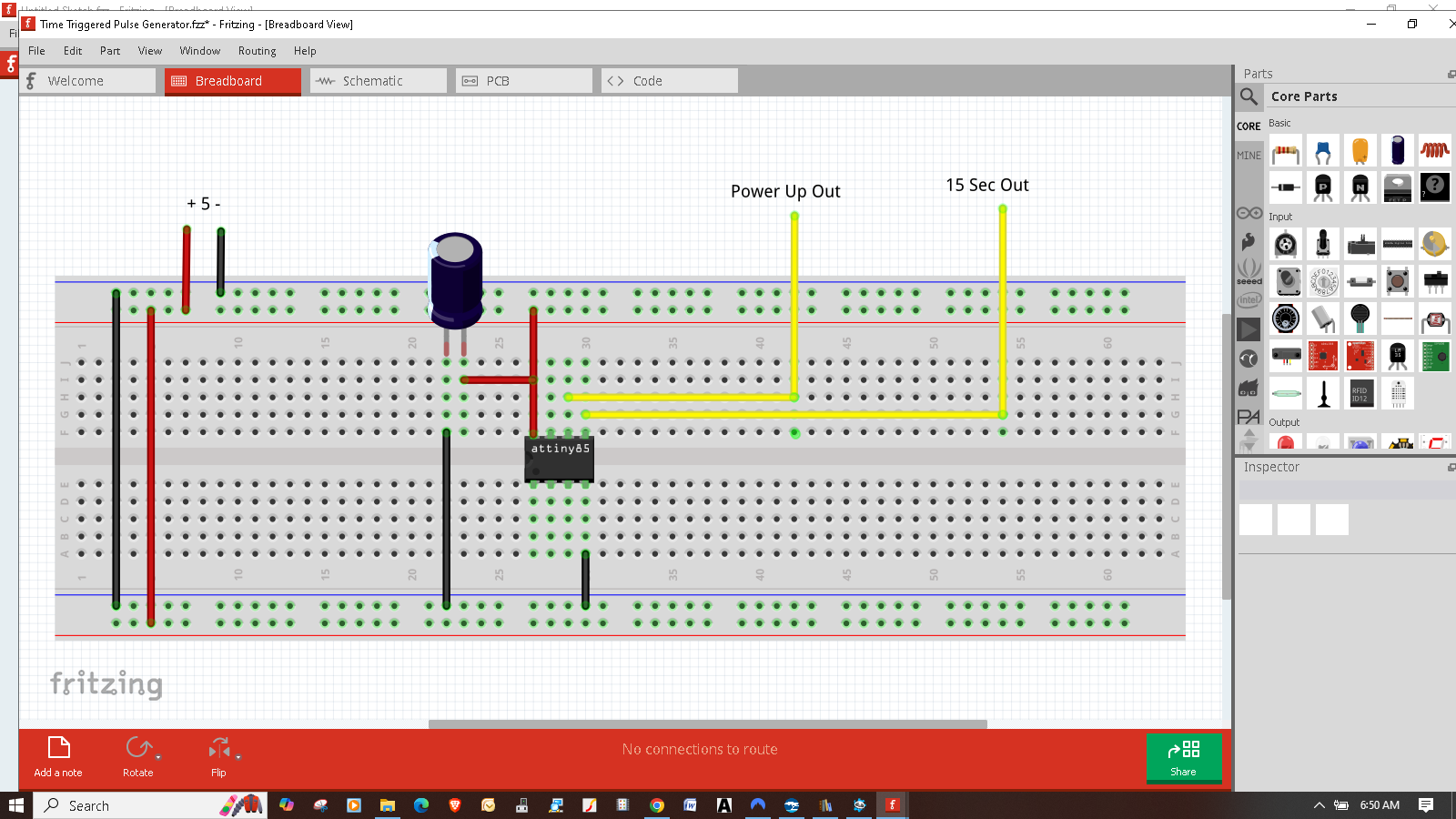The image size is (1456, 819).
Task: Open the Routing menu
Action: [257, 51]
